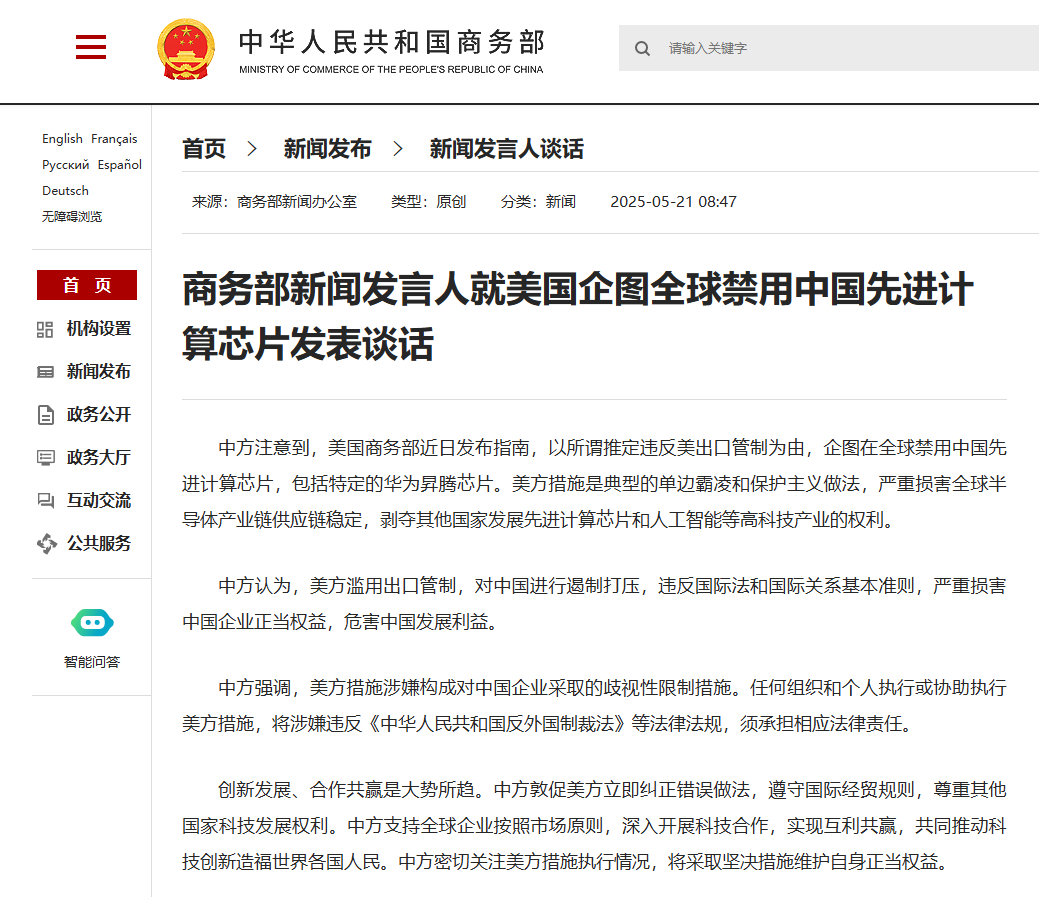Switch language to English

pos(62,138)
